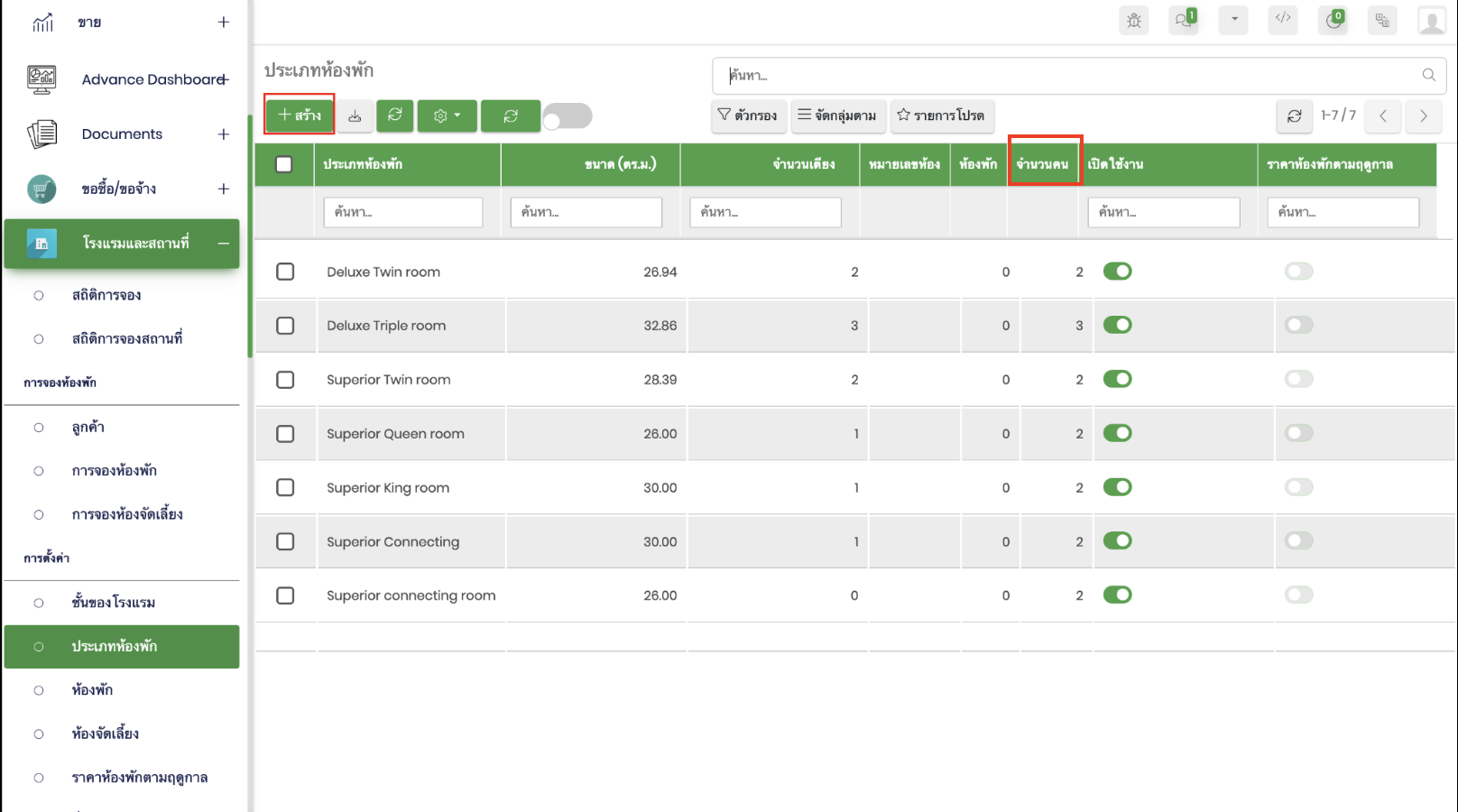Click the ตัวกรอง filter button
Viewport: 1458px width, 812px height.
coord(748,115)
